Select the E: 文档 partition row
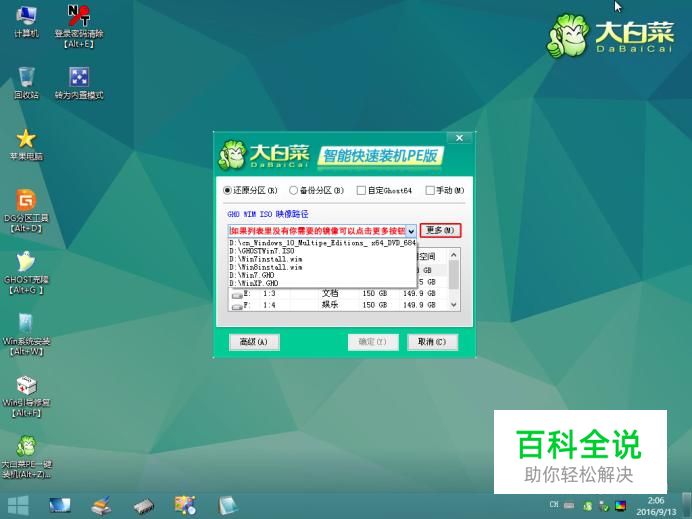The width and height of the screenshot is (692, 519). pos(338,293)
